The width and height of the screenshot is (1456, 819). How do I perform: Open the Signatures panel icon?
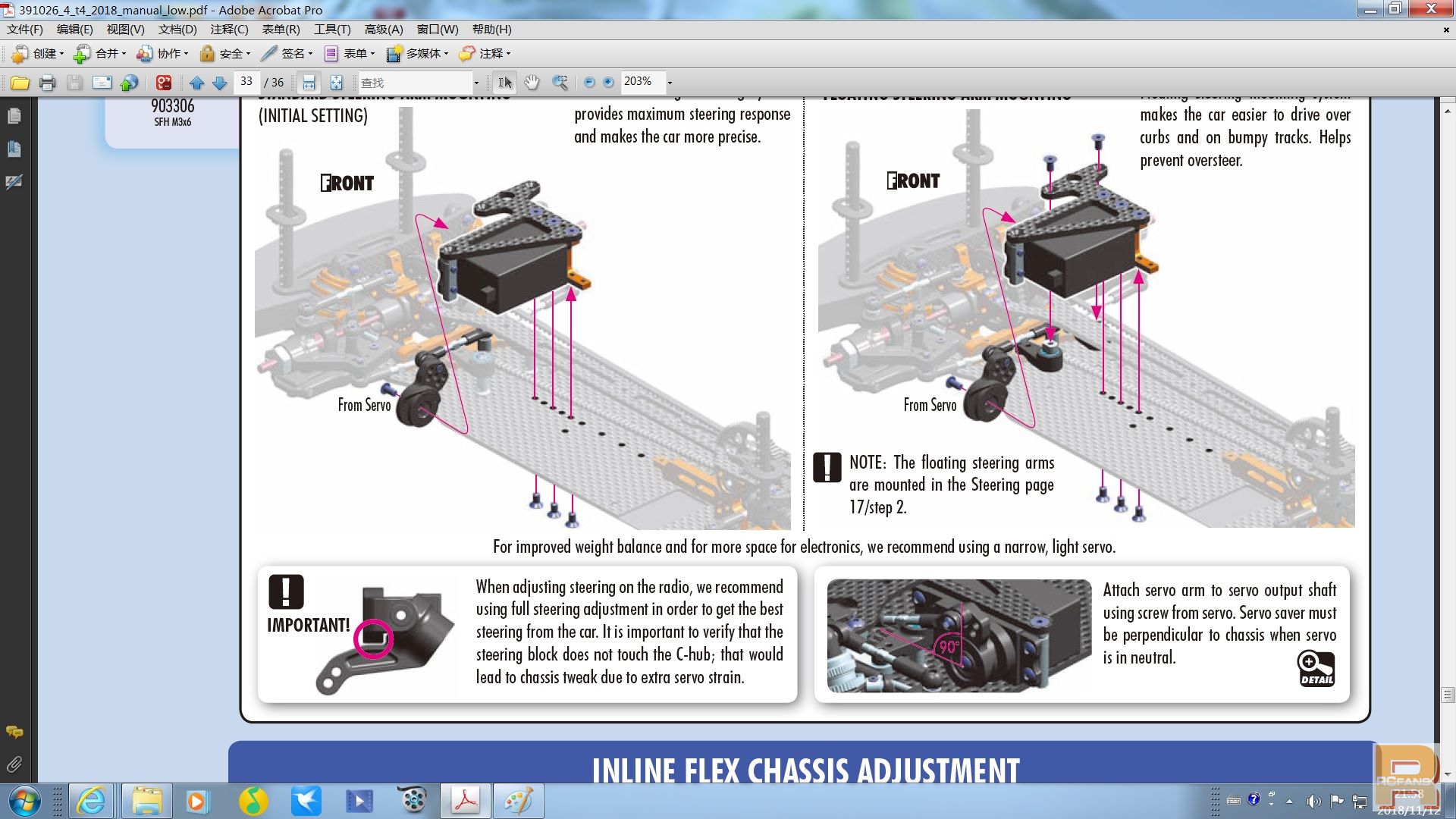tap(14, 182)
